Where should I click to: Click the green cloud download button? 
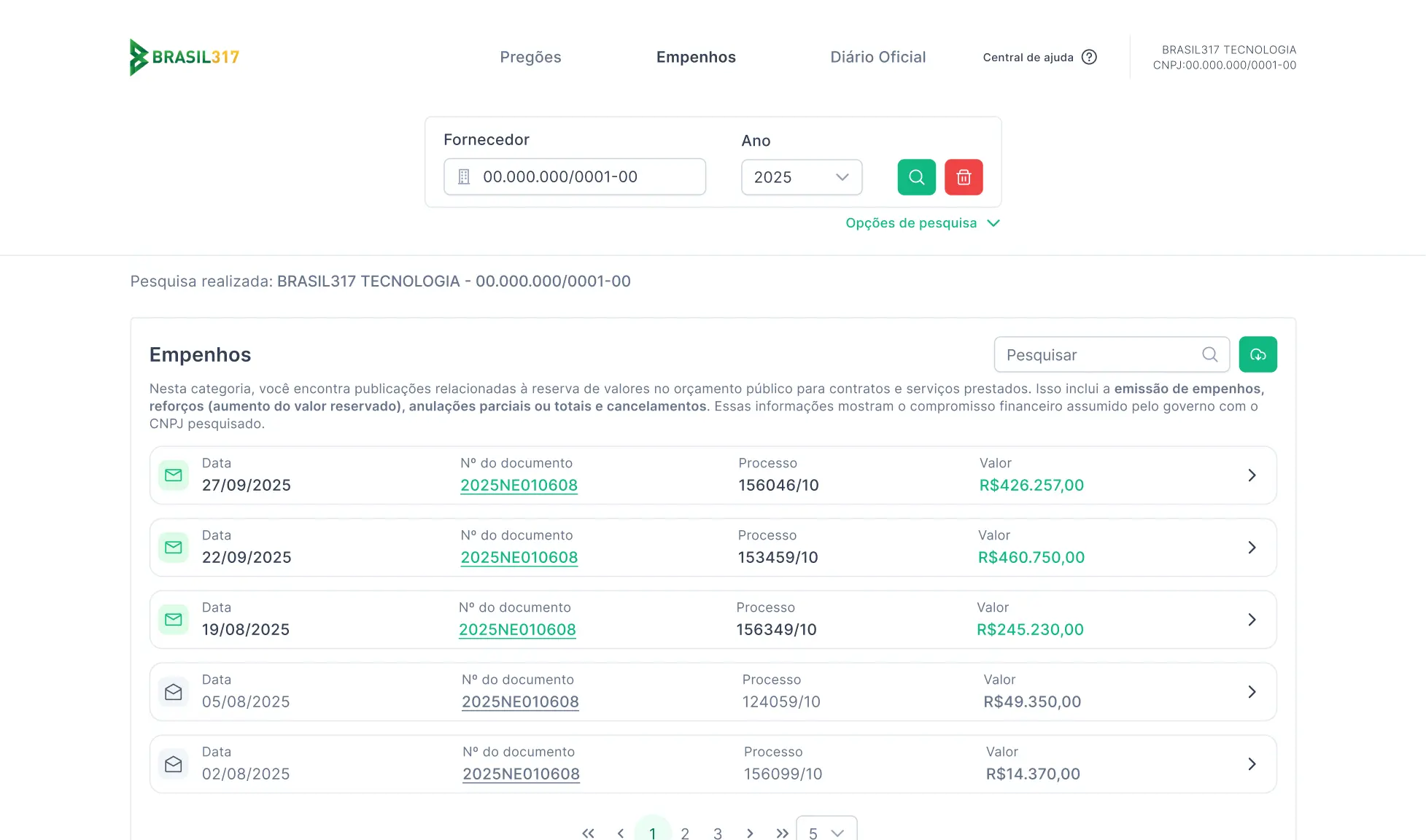1258,354
